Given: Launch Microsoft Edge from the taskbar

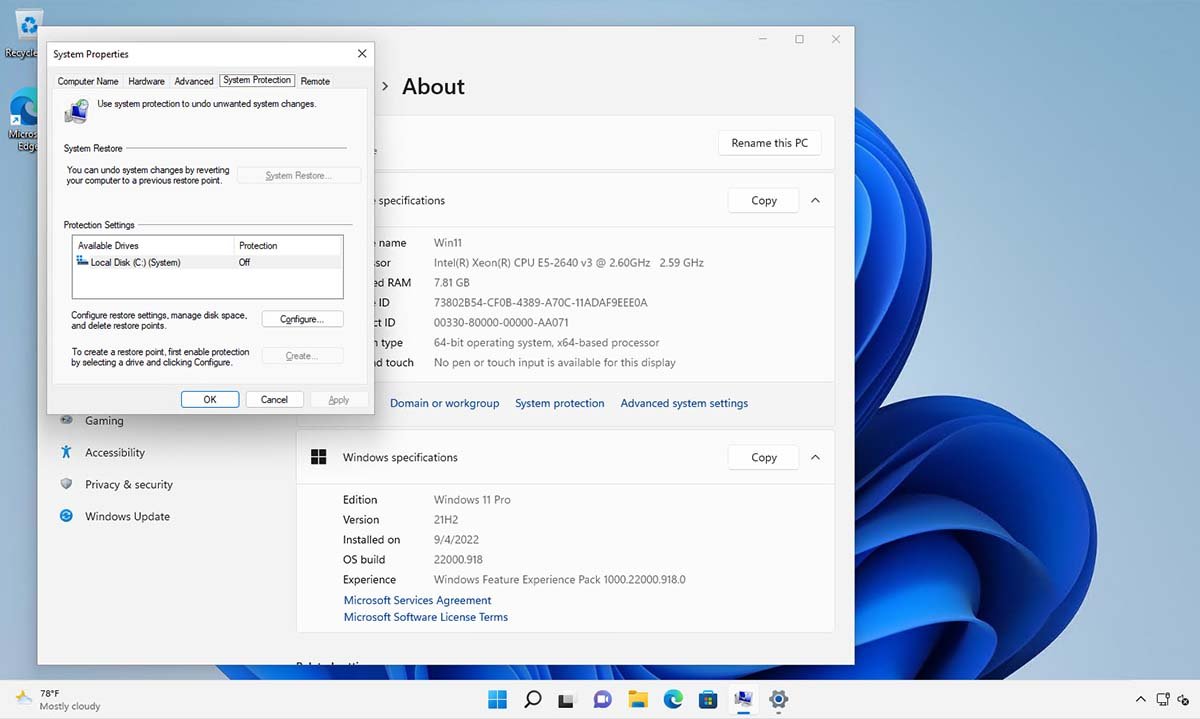Looking at the screenshot, I should [673, 699].
